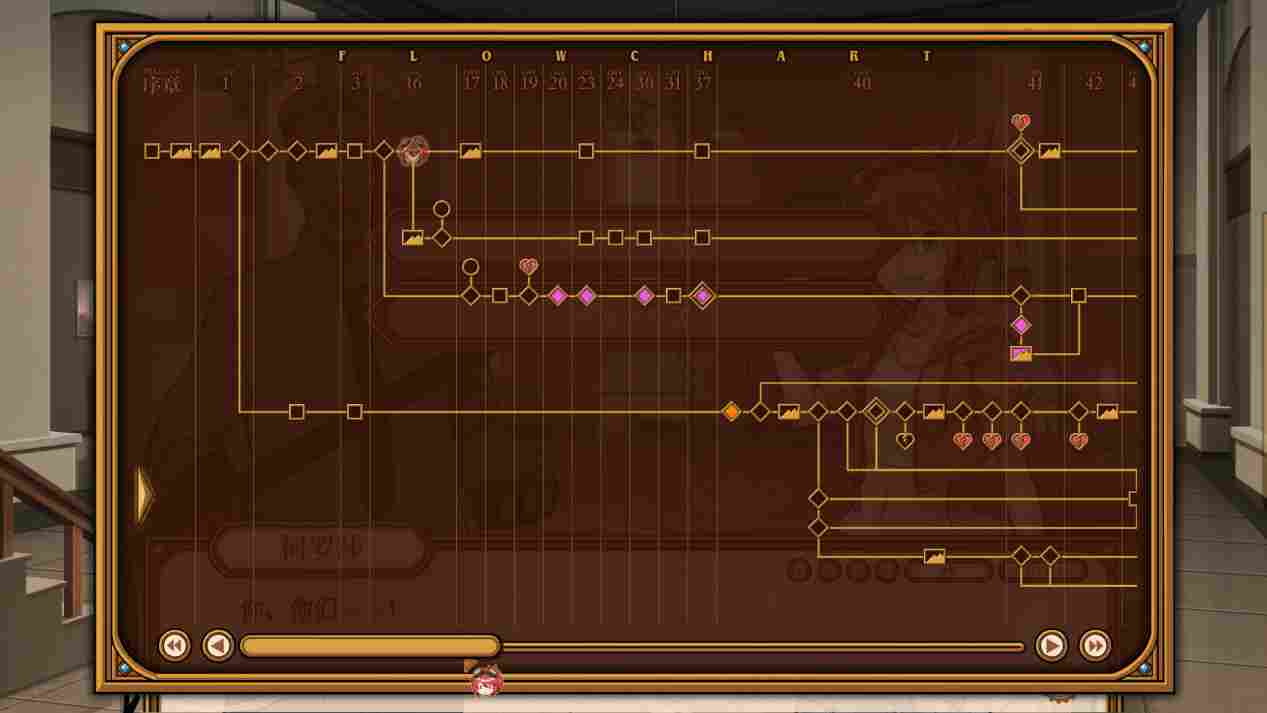
Task: Expand the side panel with the left-edge arrow
Action: [x=145, y=494]
